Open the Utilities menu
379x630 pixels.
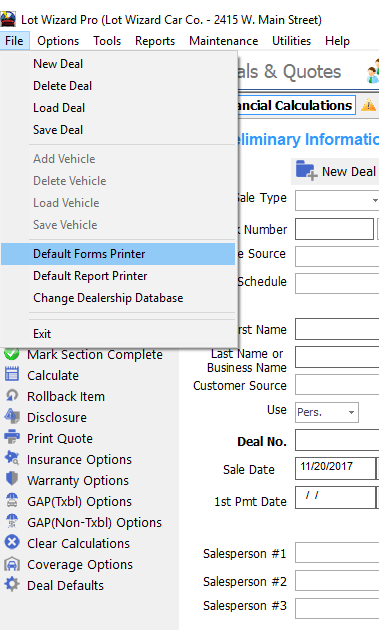click(291, 41)
